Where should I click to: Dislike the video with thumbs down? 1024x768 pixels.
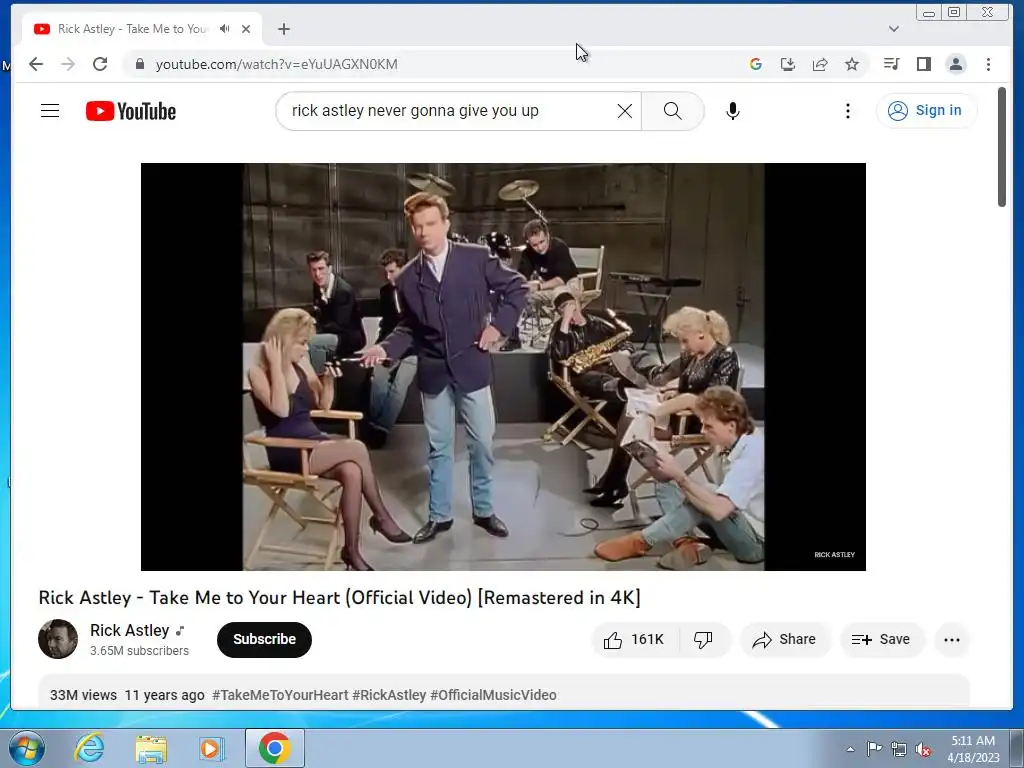704,639
